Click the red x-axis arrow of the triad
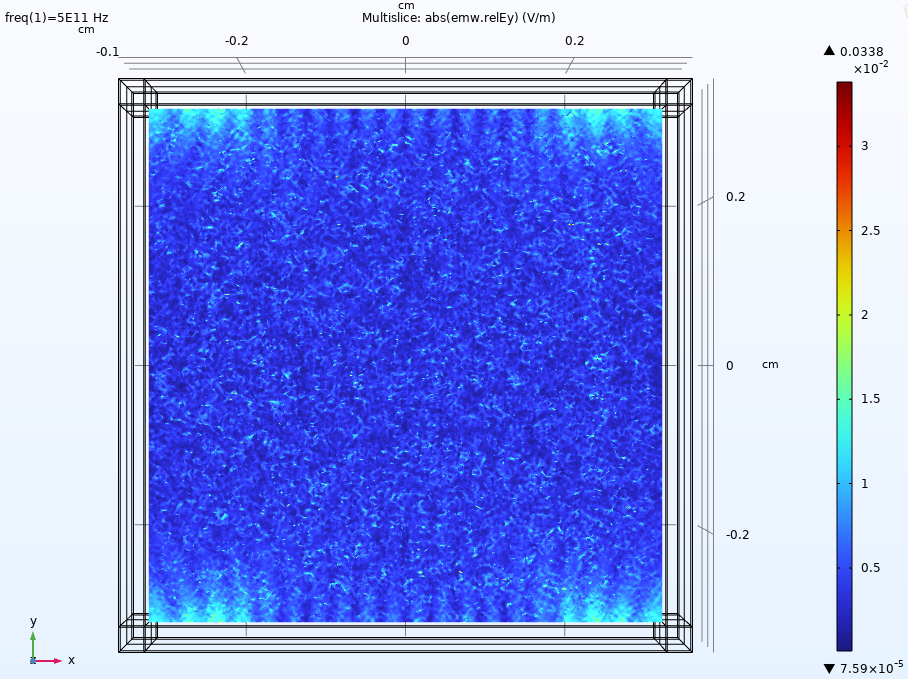This screenshot has height=679, width=908. tap(54, 660)
